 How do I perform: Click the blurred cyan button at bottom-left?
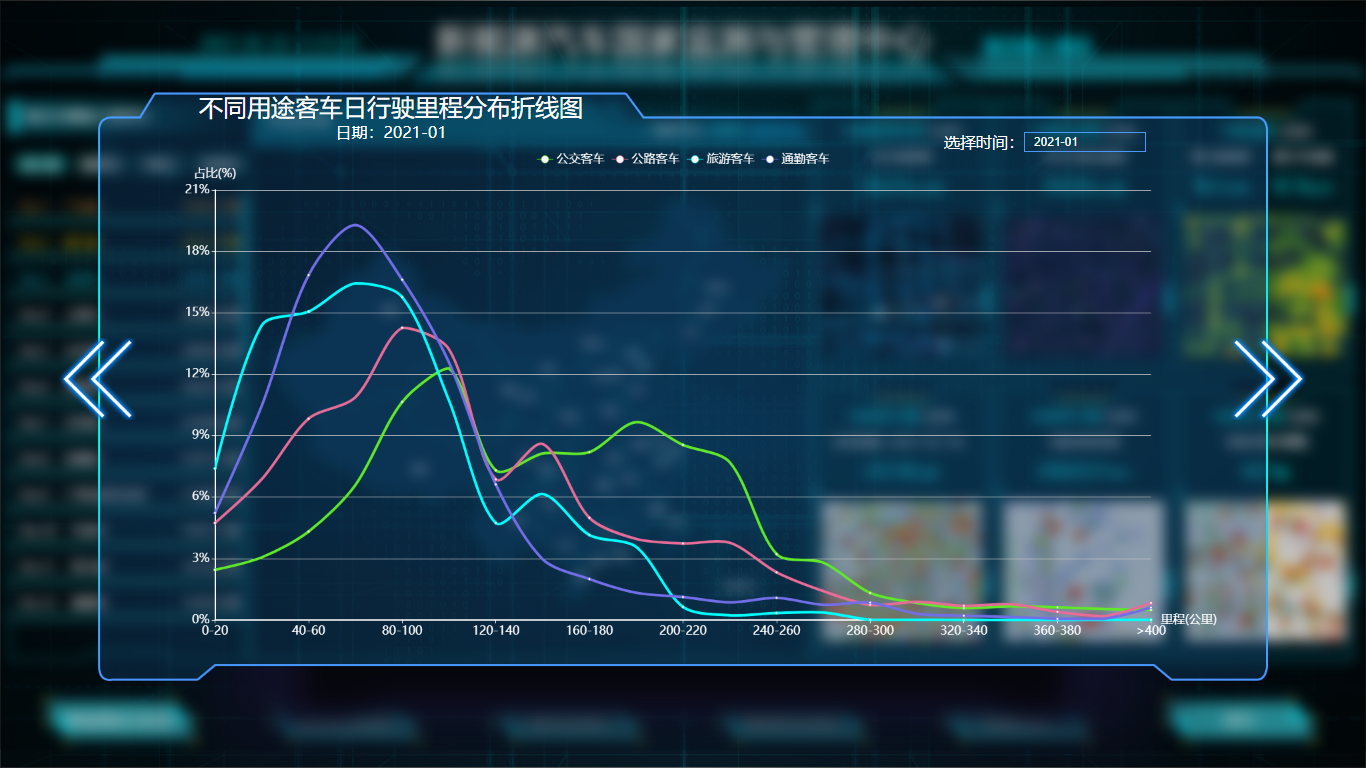click(118, 719)
